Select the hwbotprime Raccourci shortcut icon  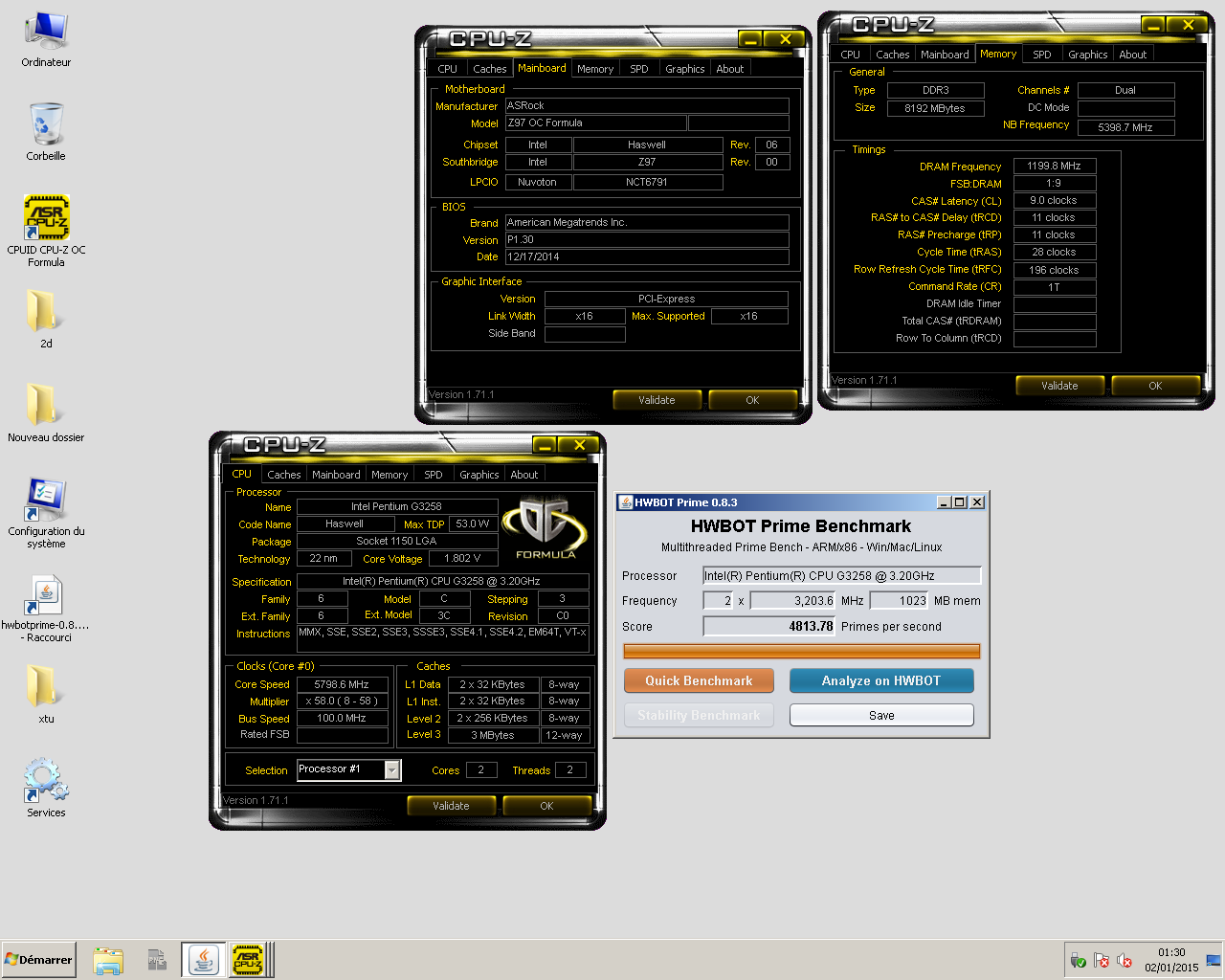pos(46,608)
